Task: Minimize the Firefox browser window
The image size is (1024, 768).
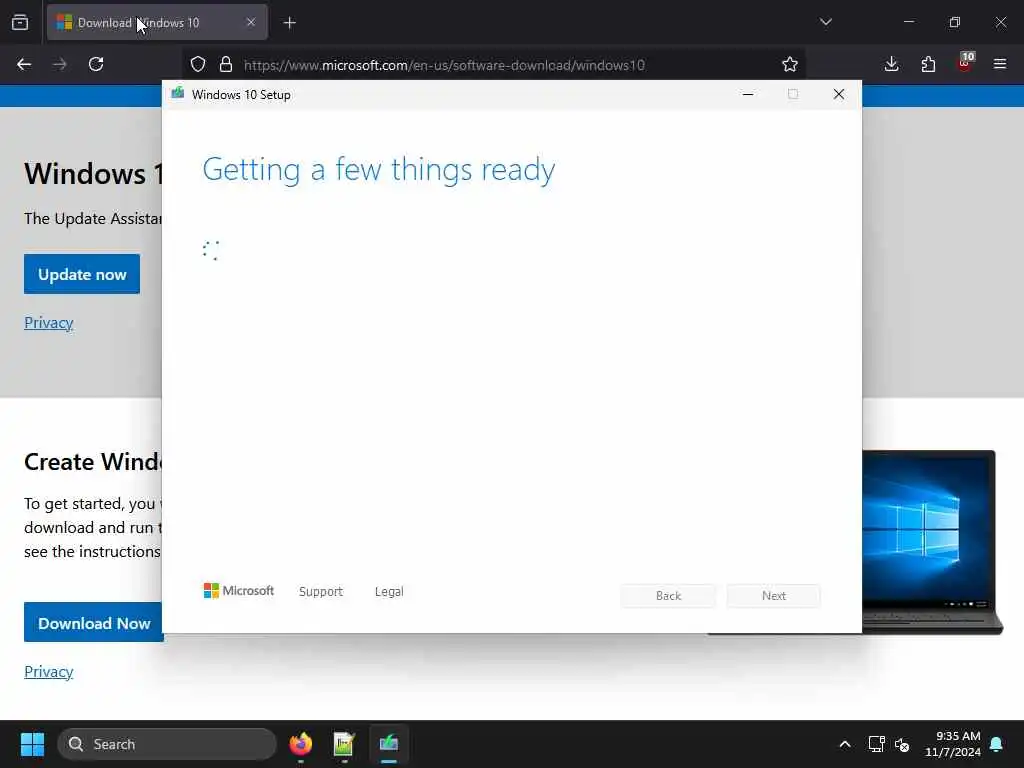Action: click(908, 22)
